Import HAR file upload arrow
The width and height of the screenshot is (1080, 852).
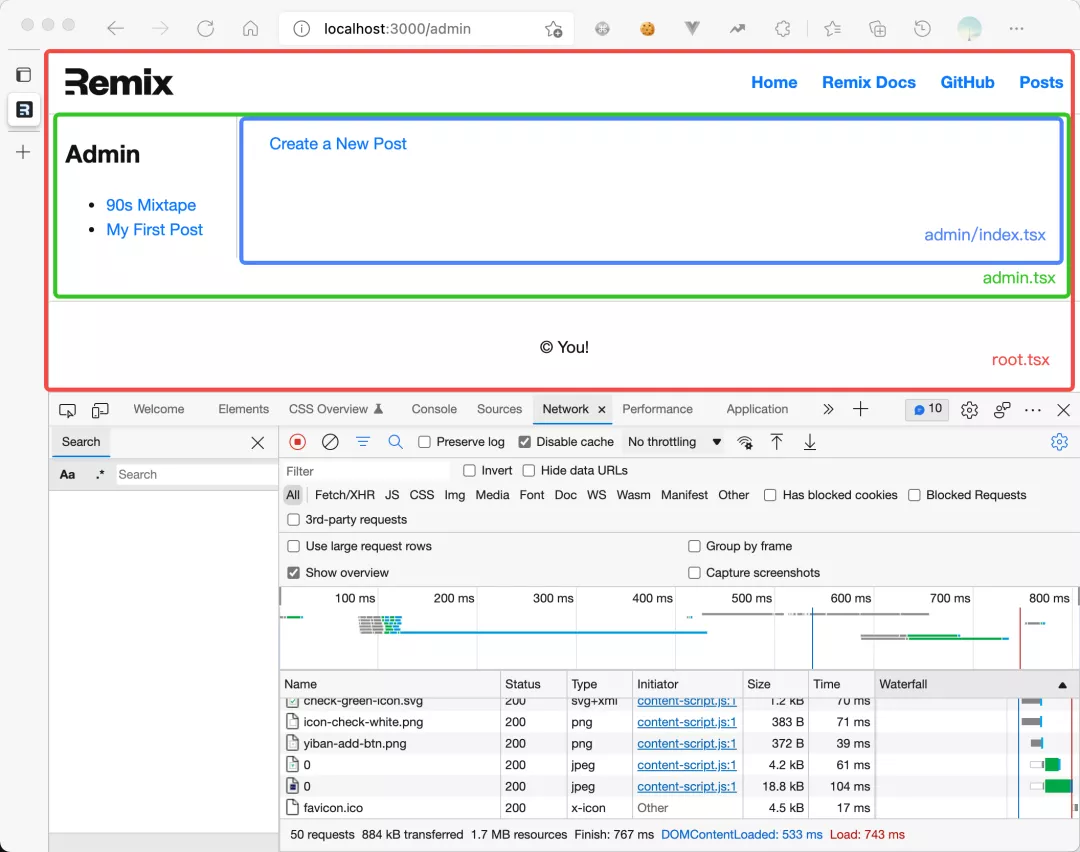click(x=776, y=441)
